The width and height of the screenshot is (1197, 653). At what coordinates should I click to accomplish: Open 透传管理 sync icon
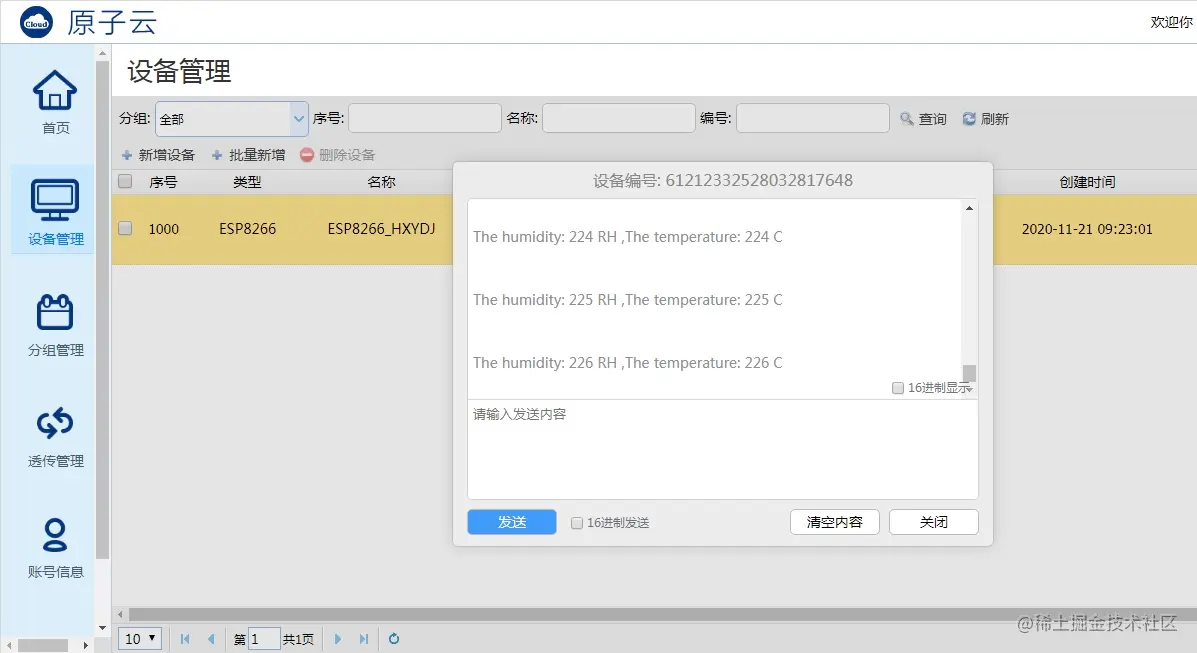[55, 423]
